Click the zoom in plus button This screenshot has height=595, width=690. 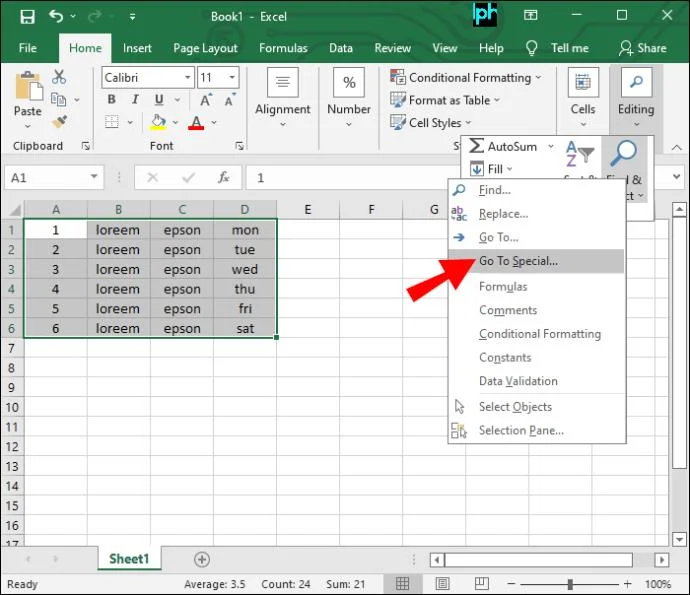pyautogui.click(x=628, y=584)
